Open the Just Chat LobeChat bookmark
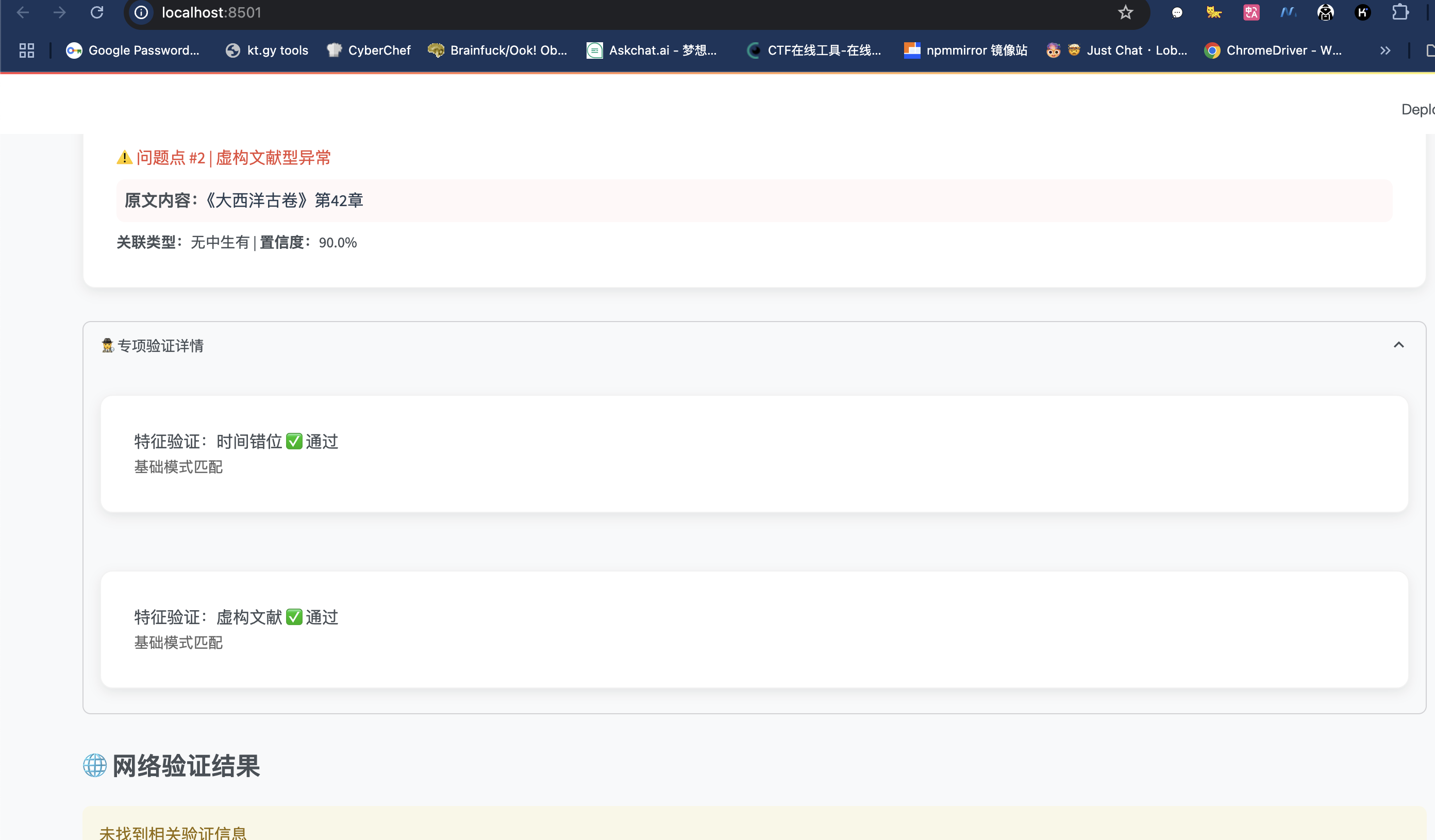1435x840 pixels. tap(1117, 51)
